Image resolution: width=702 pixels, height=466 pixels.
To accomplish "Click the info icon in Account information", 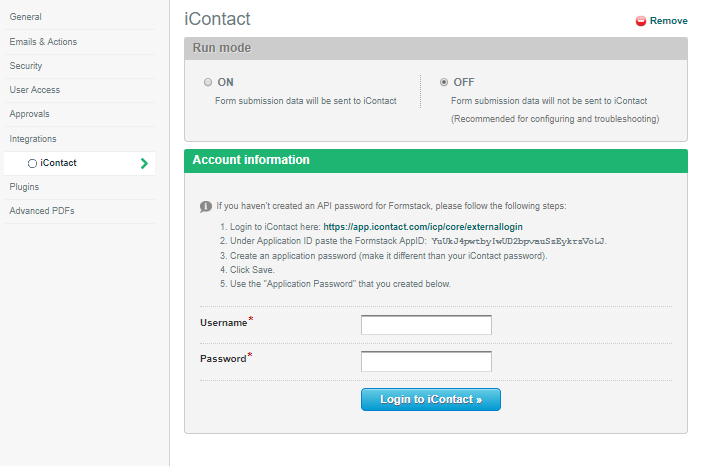I will tap(206, 206).
